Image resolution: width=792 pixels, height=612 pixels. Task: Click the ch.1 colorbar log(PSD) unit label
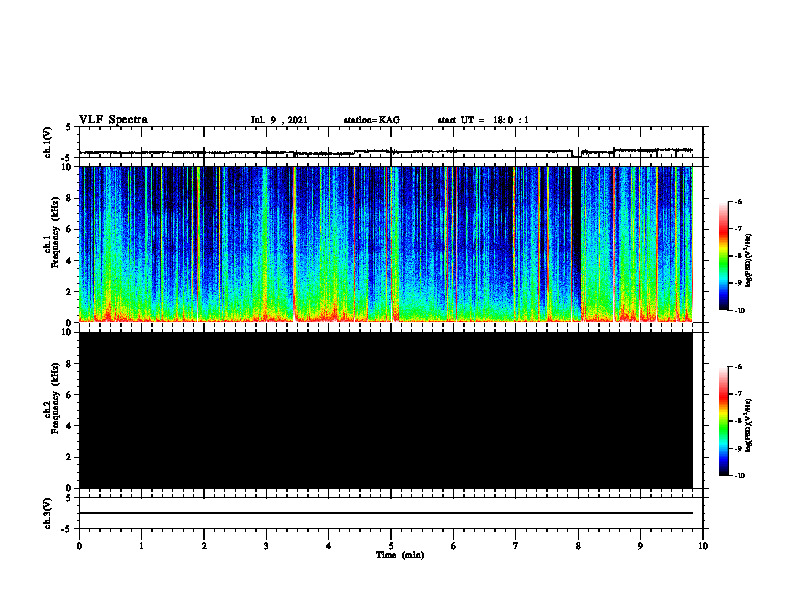(748, 260)
